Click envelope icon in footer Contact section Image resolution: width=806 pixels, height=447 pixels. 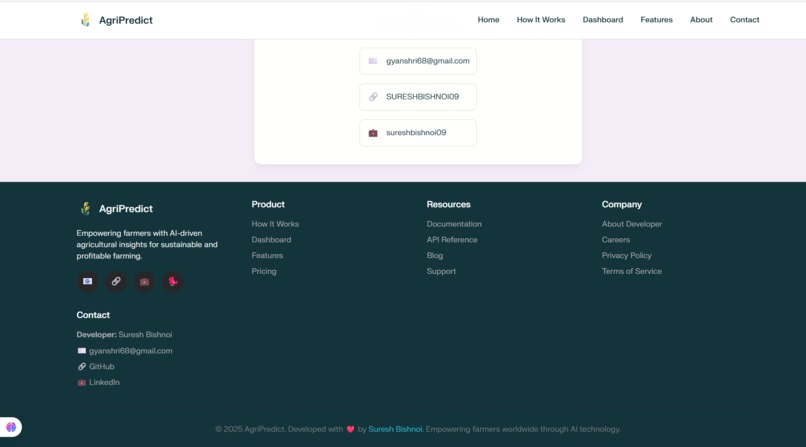[x=82, y=351]
